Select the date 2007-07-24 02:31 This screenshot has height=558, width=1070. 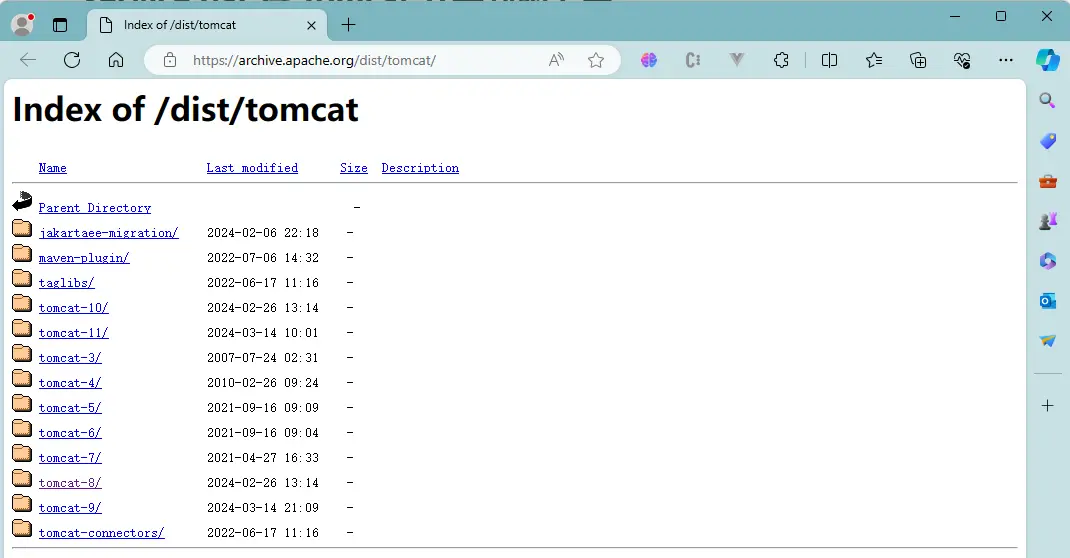coord(263,358)
